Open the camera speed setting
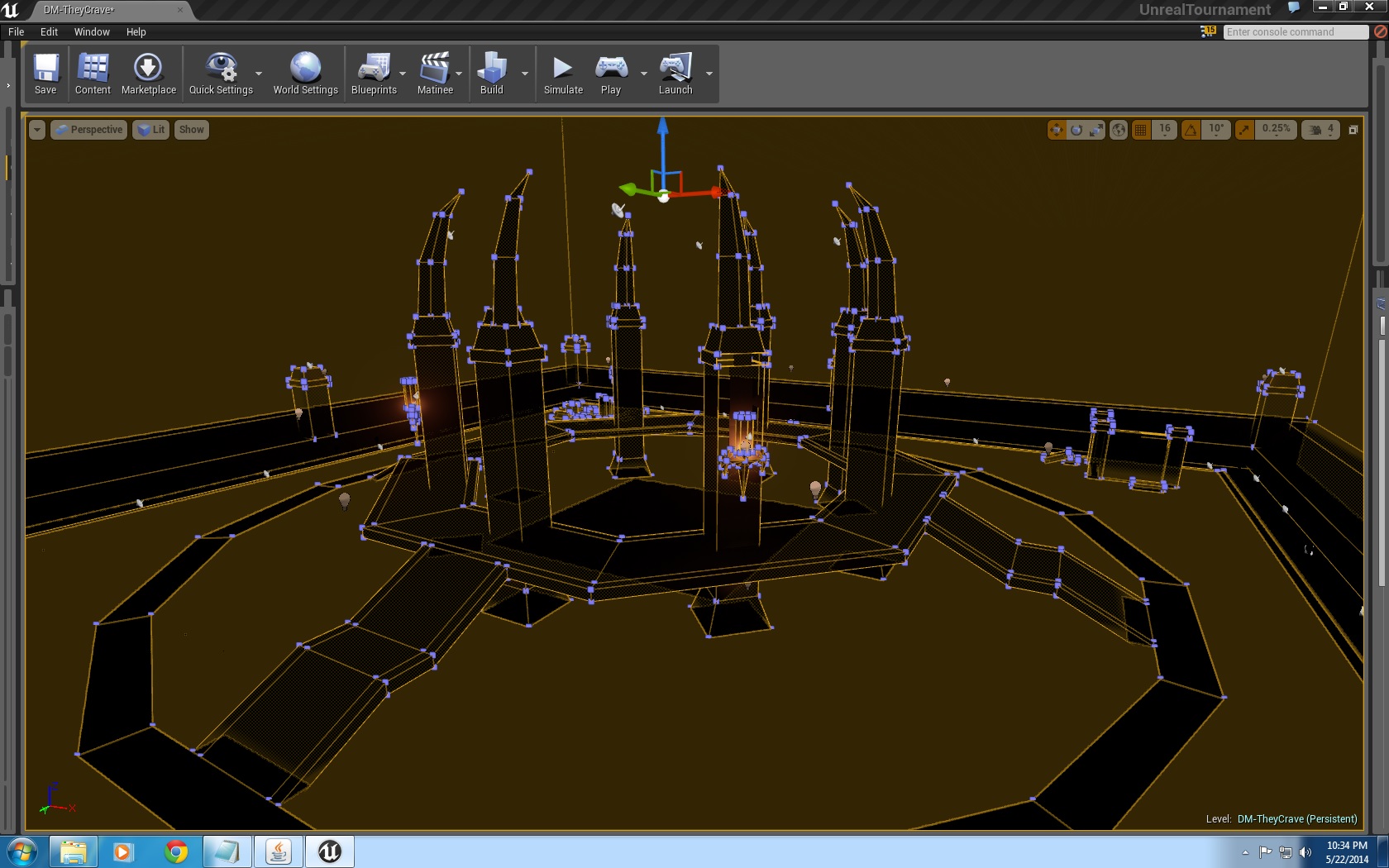This screenshot has height=868, width=1389. (x=1320, y=130)
